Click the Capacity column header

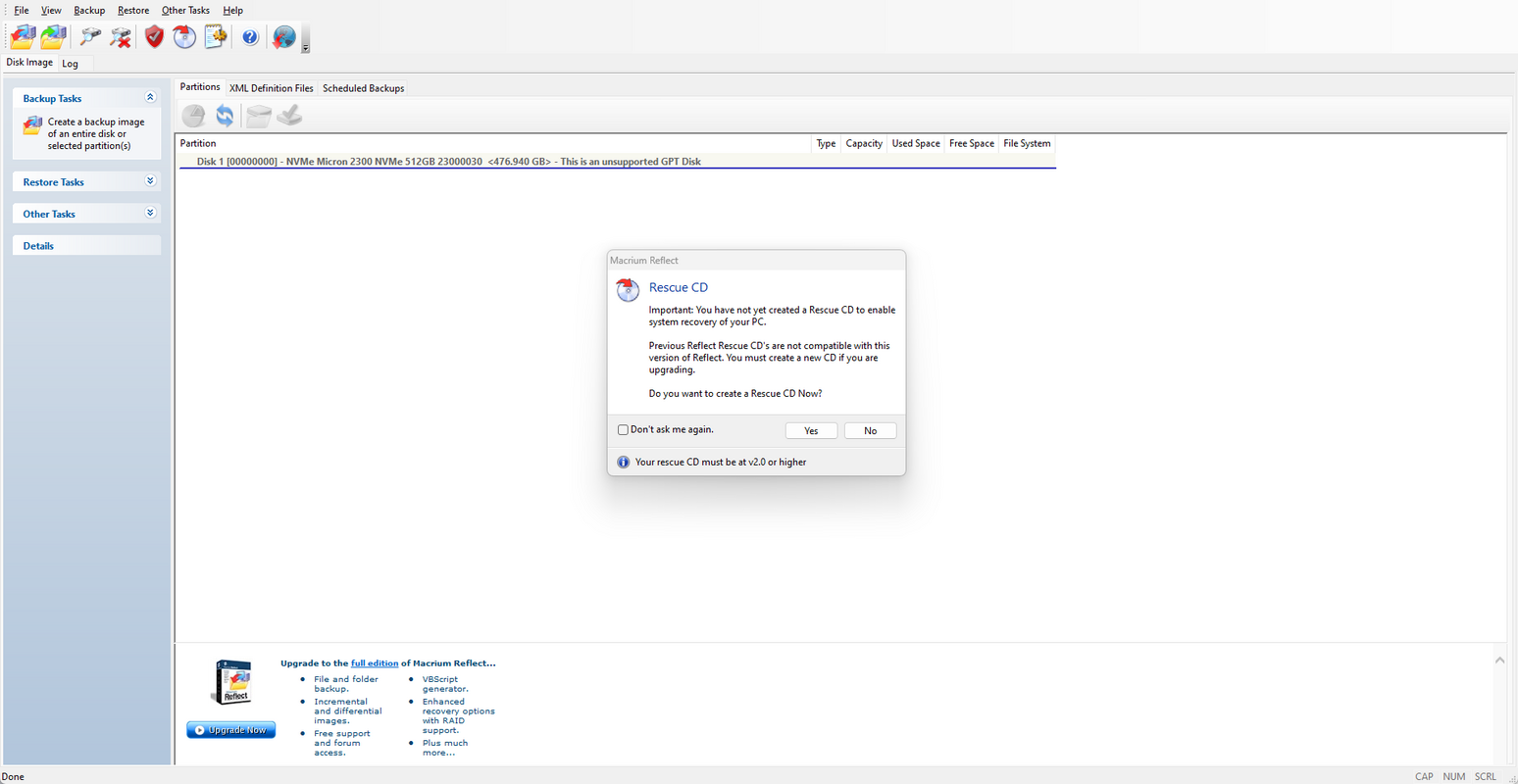click(864, 143)
